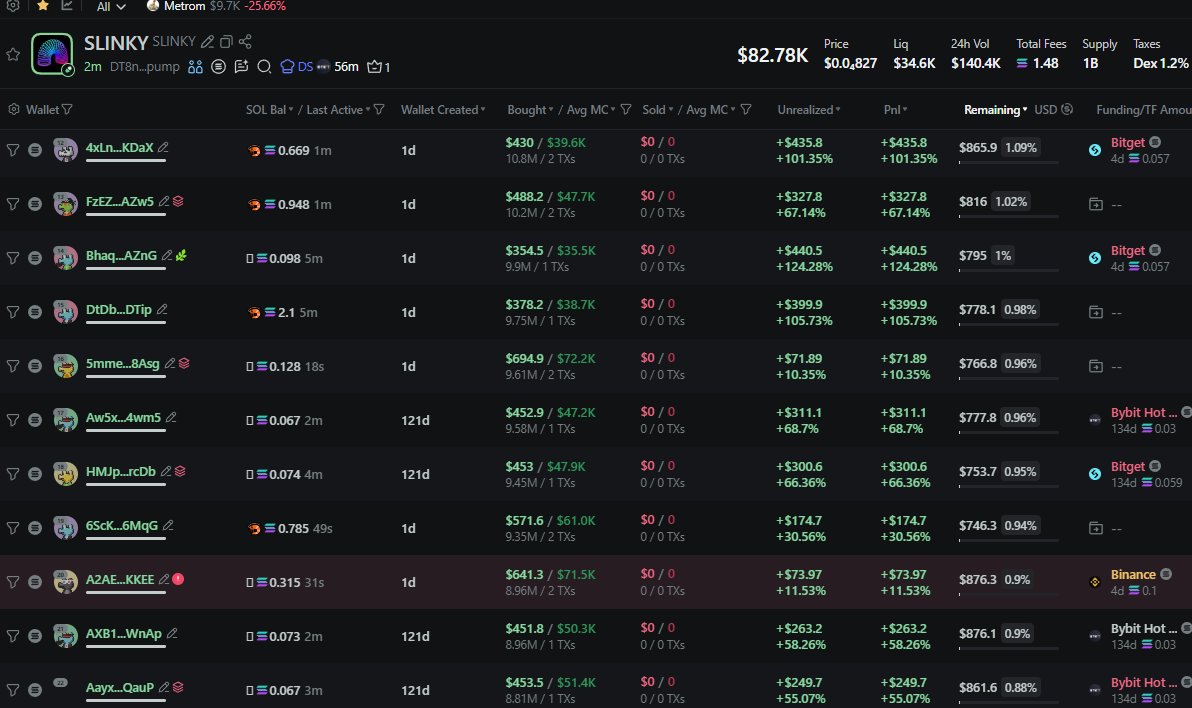Click the red alert badge on wallet A2AE...KKEE
Viewport: 1192px width, 708px height.
[178, 579]
